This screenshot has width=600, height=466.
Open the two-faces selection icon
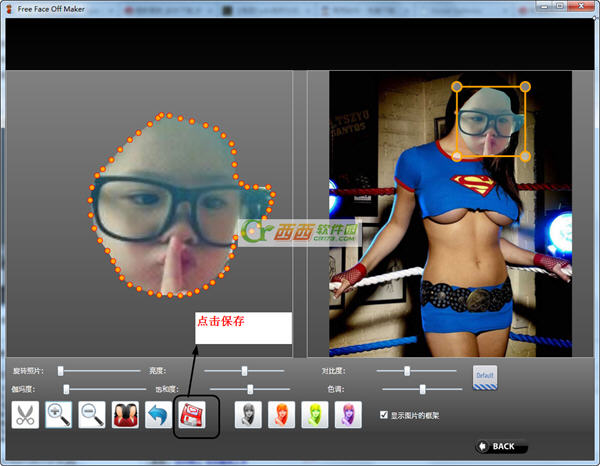point(125,415)
